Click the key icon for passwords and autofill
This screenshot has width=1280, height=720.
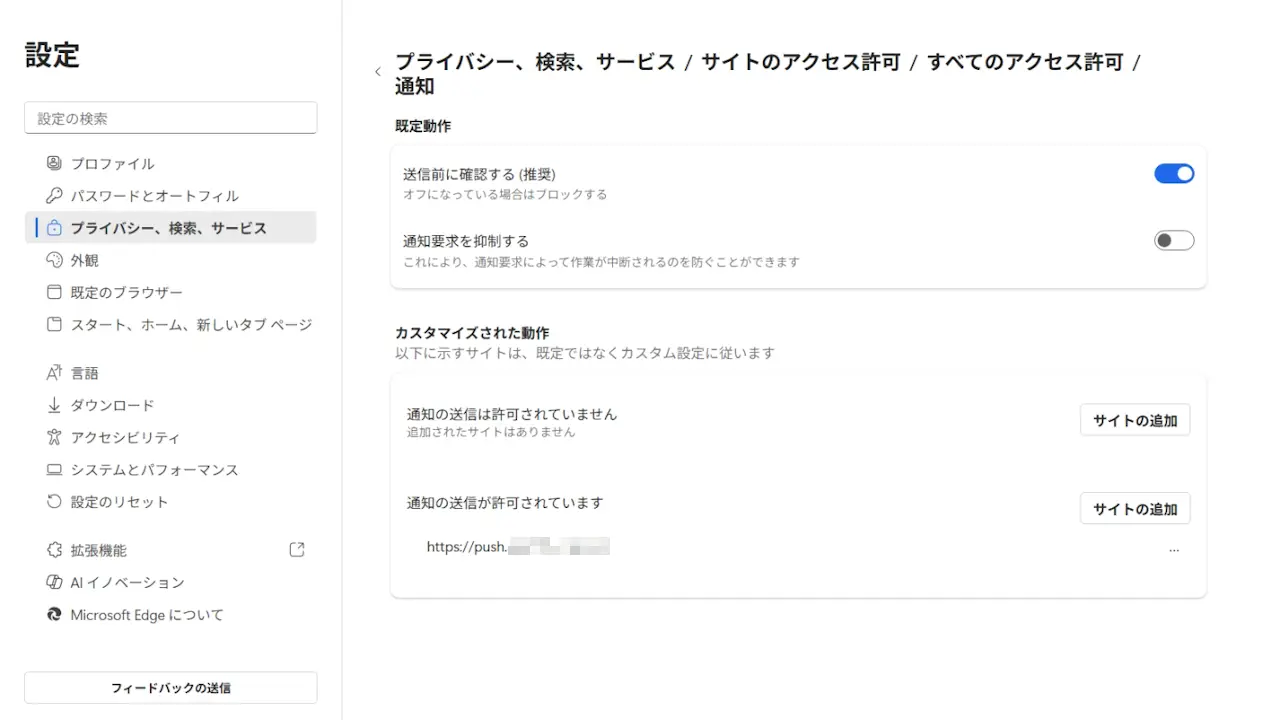tap(54, 196)
